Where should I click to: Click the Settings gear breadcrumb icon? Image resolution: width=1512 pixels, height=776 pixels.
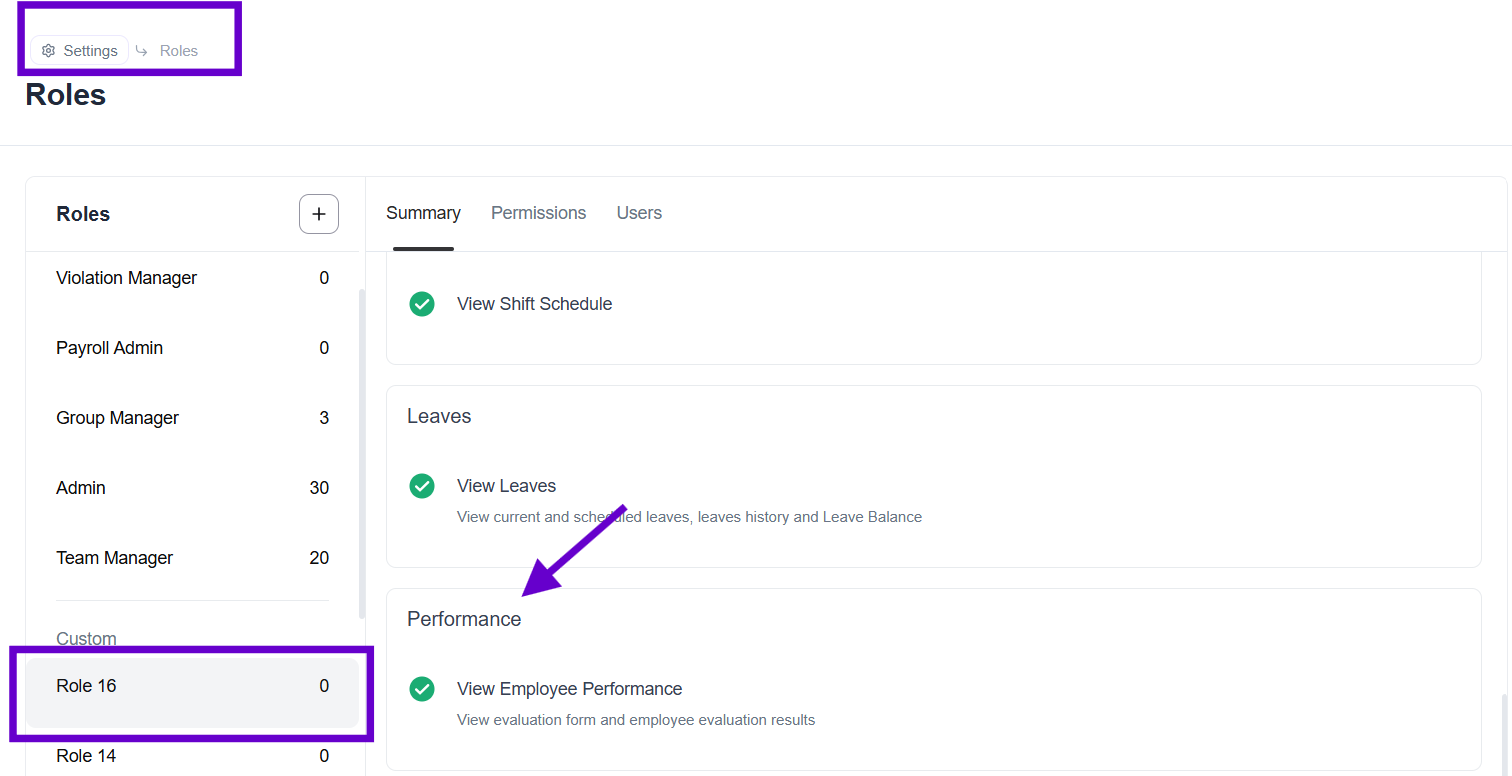click(48, 51)
